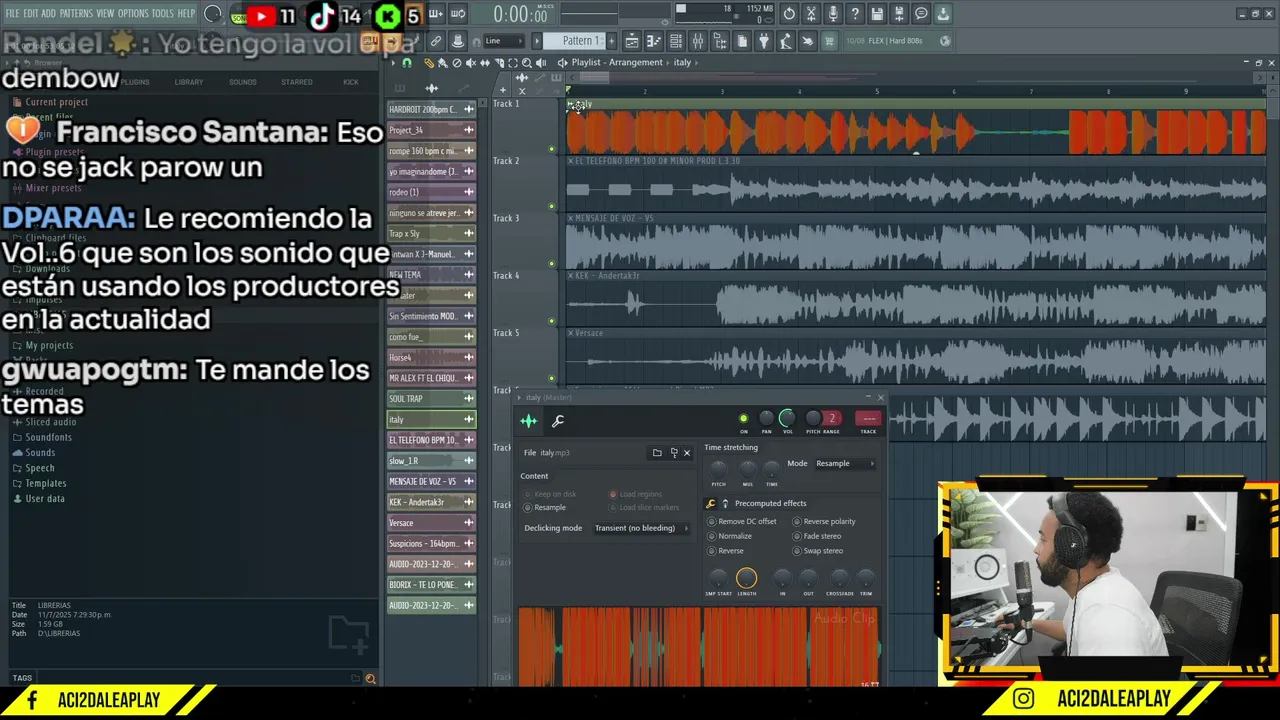Click the waveform sample tab icon in italy window
Screen dimensions: 1280x720
point(529,421)
